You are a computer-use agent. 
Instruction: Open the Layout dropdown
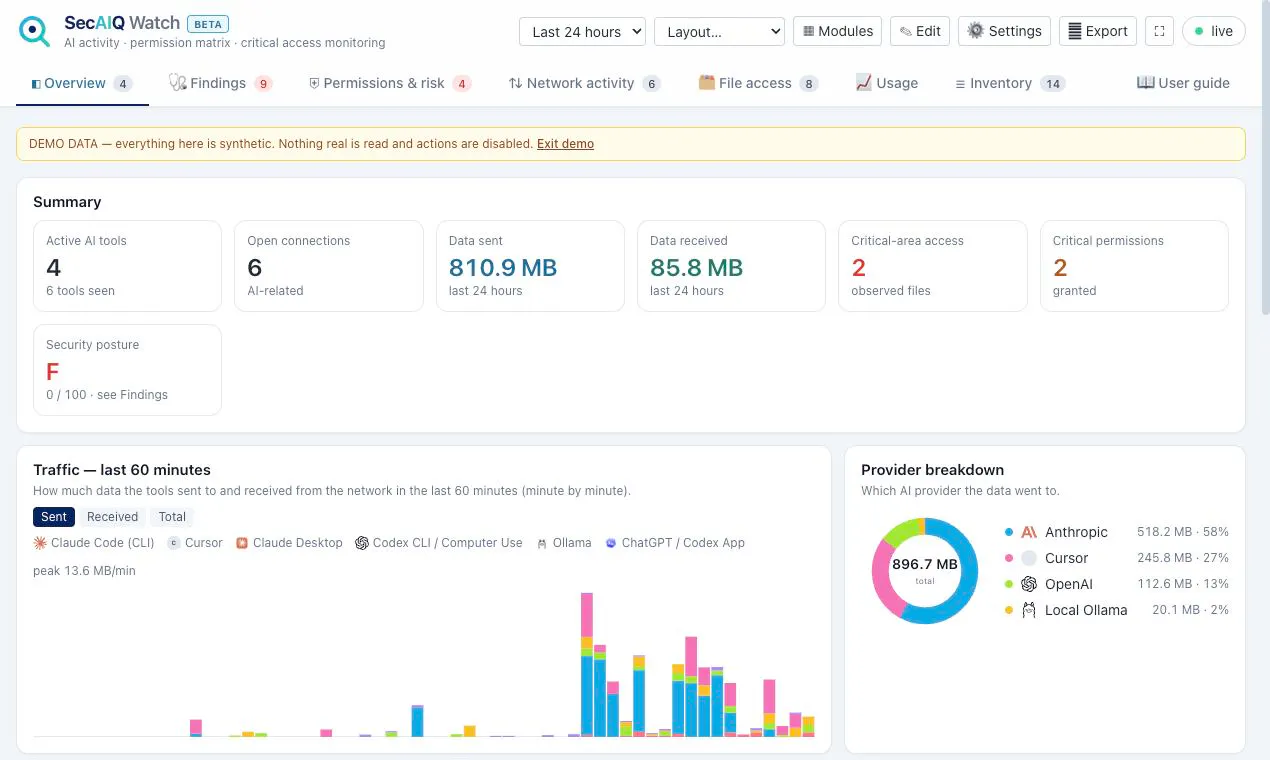point(719,31)
